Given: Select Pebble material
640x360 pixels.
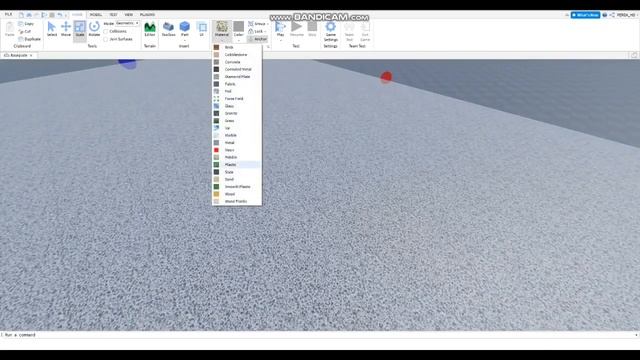Looking at the screenshot, I should 237,158.
